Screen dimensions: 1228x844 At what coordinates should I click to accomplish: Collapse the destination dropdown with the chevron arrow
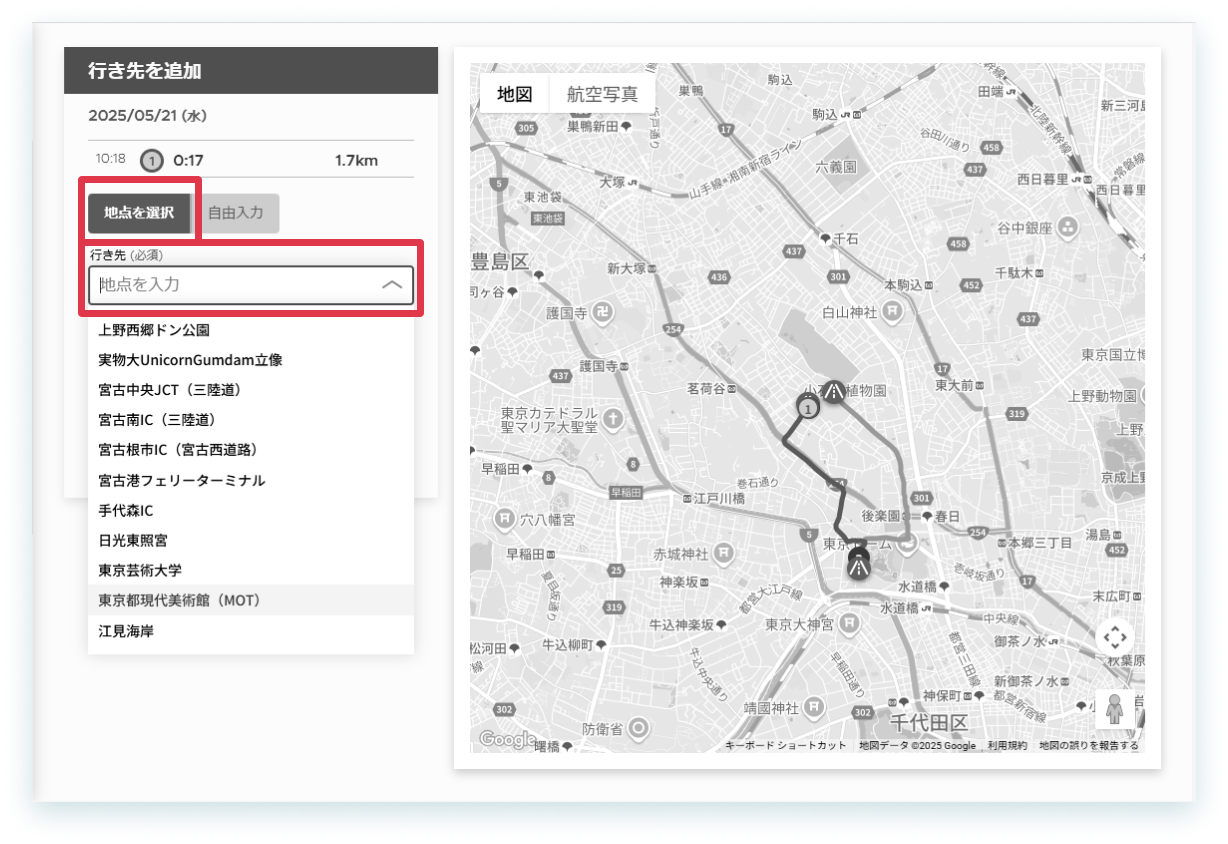392,285
